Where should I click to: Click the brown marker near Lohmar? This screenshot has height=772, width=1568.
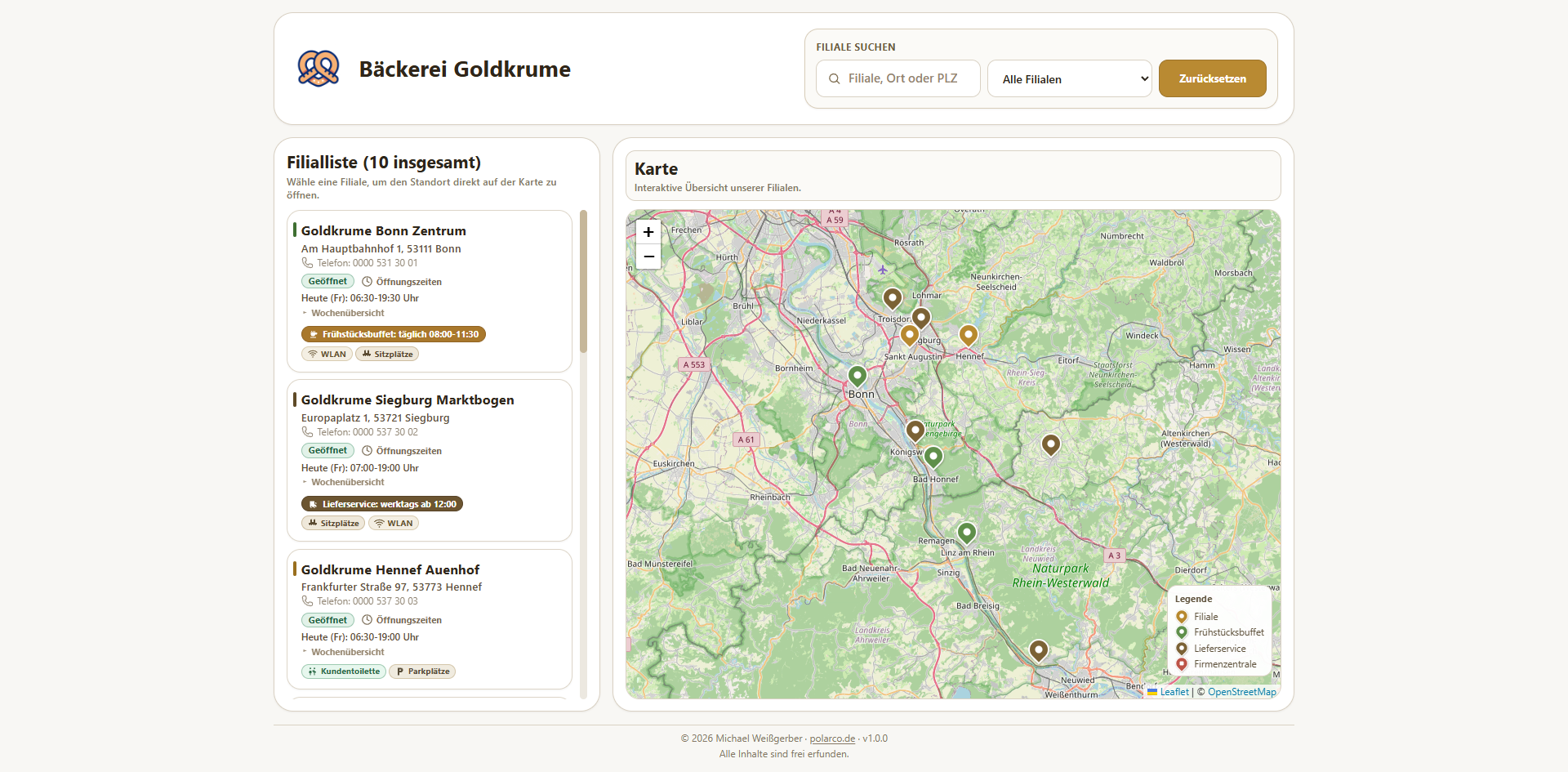point(893,297)
